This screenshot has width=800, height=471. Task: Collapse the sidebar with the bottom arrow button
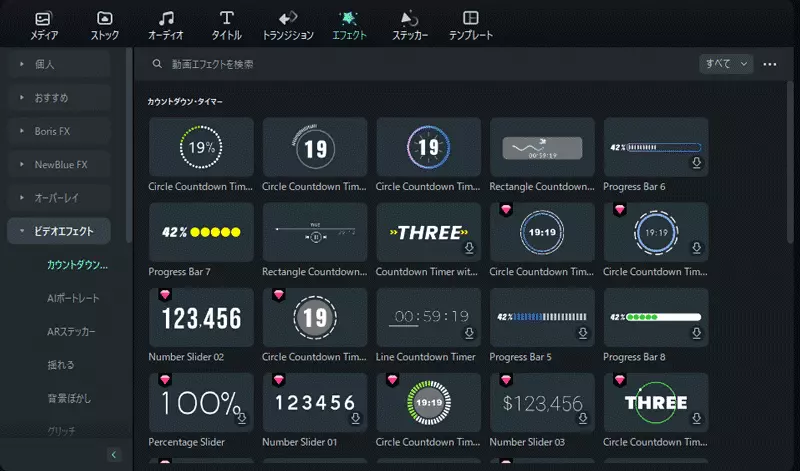click(113, 455)
